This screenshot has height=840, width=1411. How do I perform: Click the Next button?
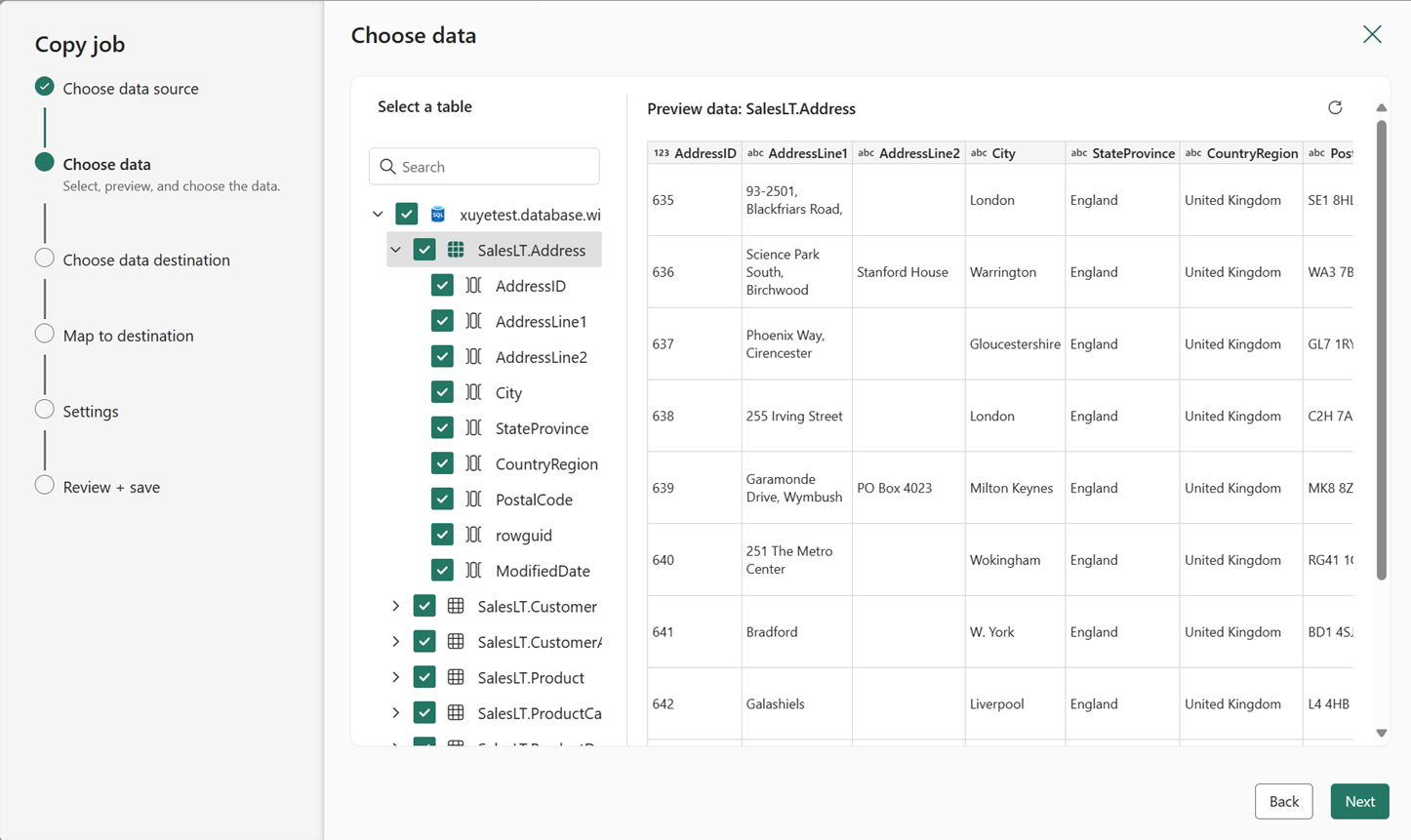tap(1359, 801)
